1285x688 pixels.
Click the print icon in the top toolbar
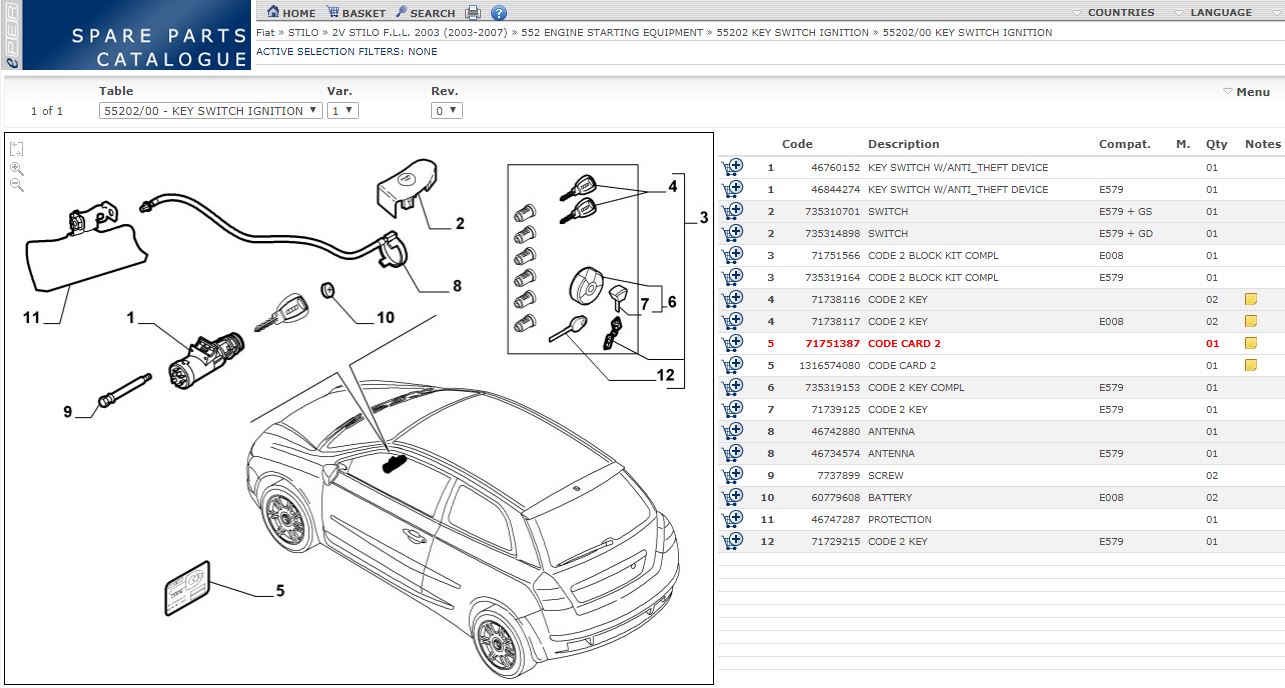[473, 13]
